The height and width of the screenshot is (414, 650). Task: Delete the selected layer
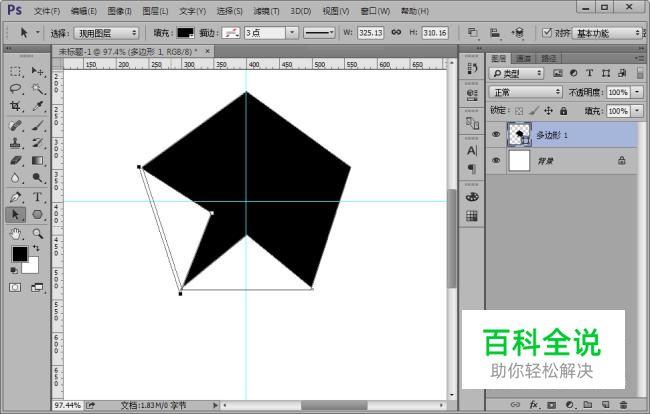623,404
